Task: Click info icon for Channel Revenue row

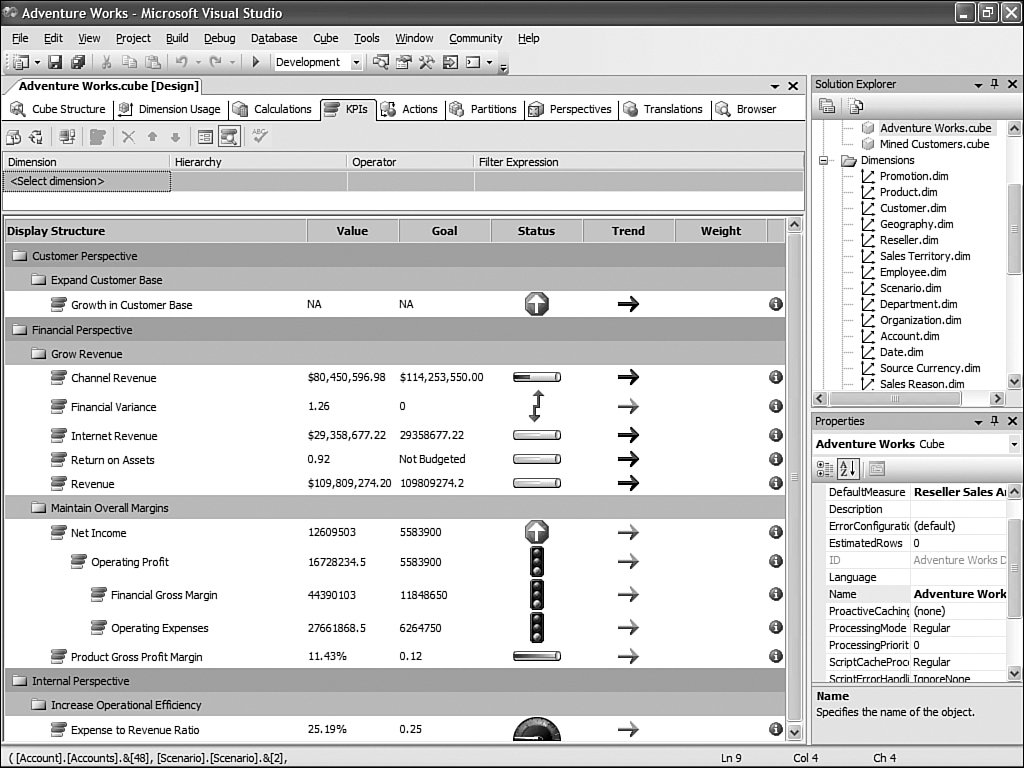Action: 776,377
